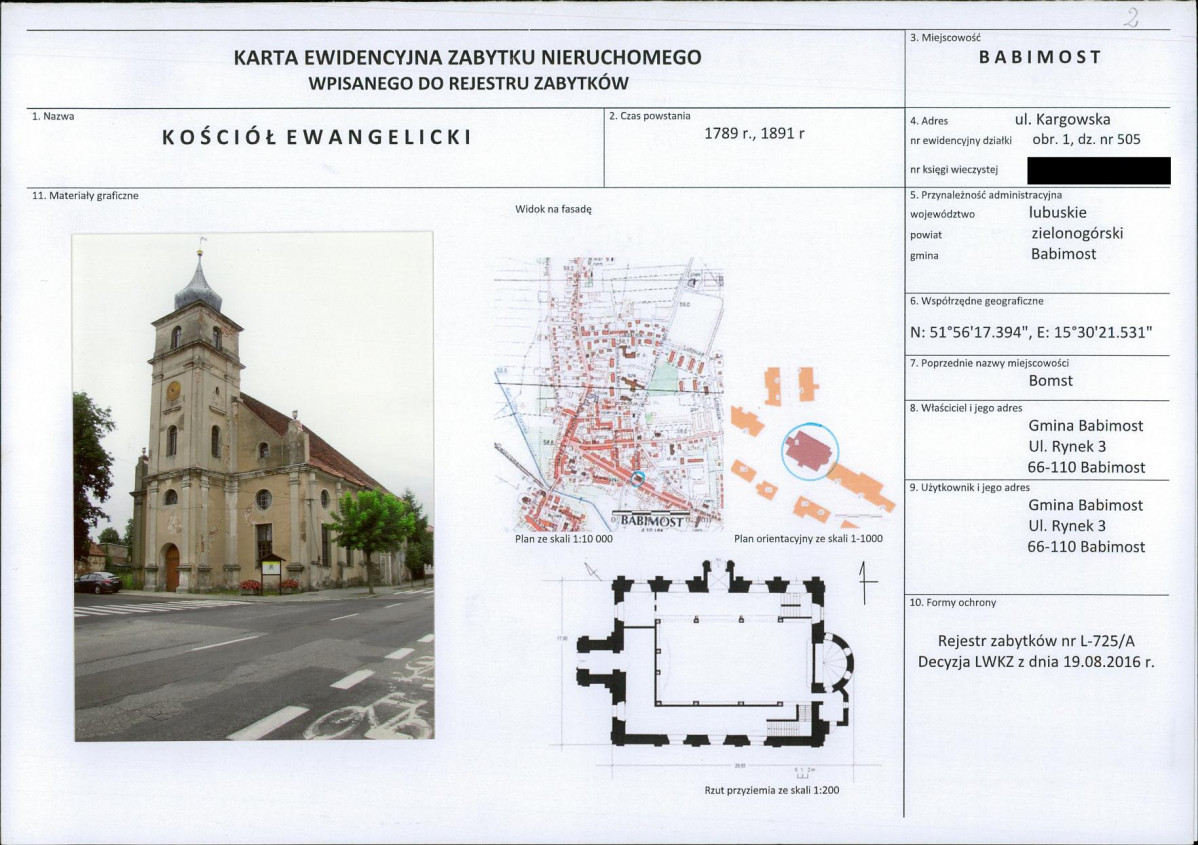This screenshot has width=1198, height=845.
Task: Click the label 8. Właściciel i jego adres
Action: click(x=966, y=408)
